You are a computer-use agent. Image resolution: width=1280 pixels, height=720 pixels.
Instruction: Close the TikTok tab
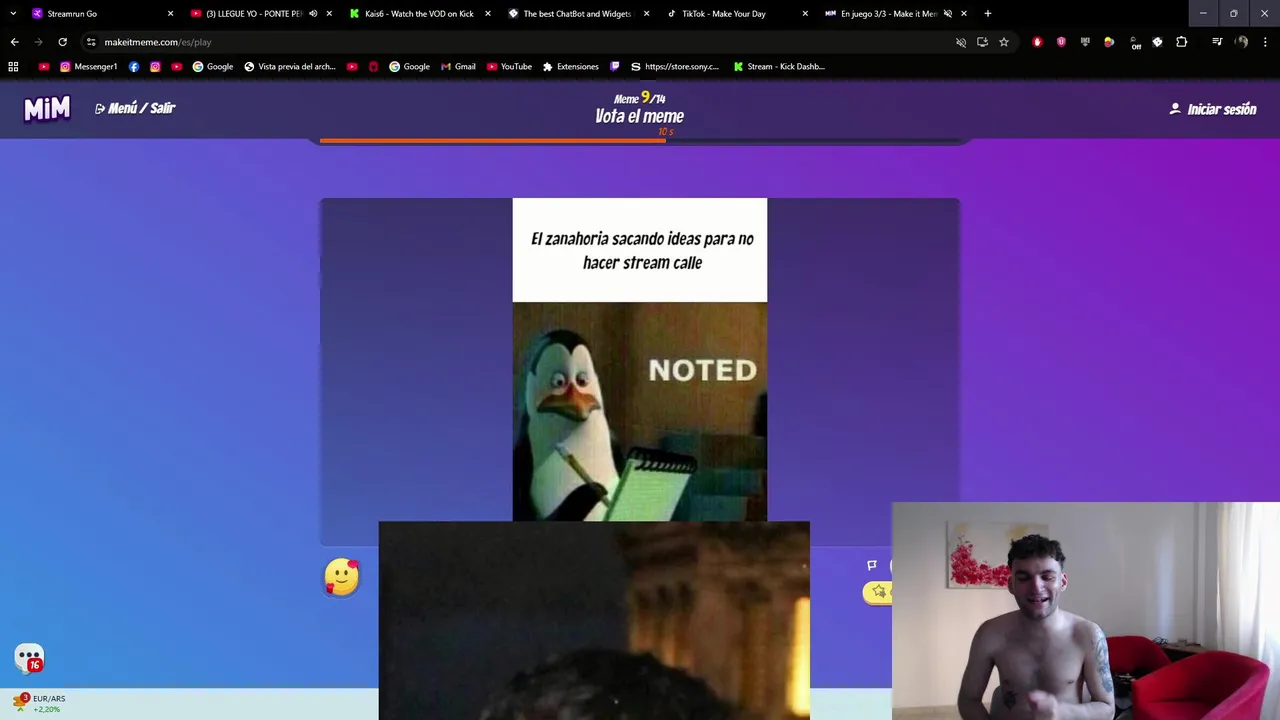click(805, 14)
